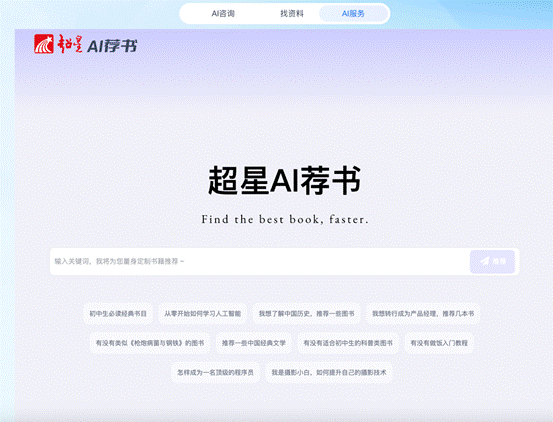The height and width of the screenshot is (422, 553).
Task: Select 推荐一些中国经典文学 suggestion
Action: click(x=254, y=343)
